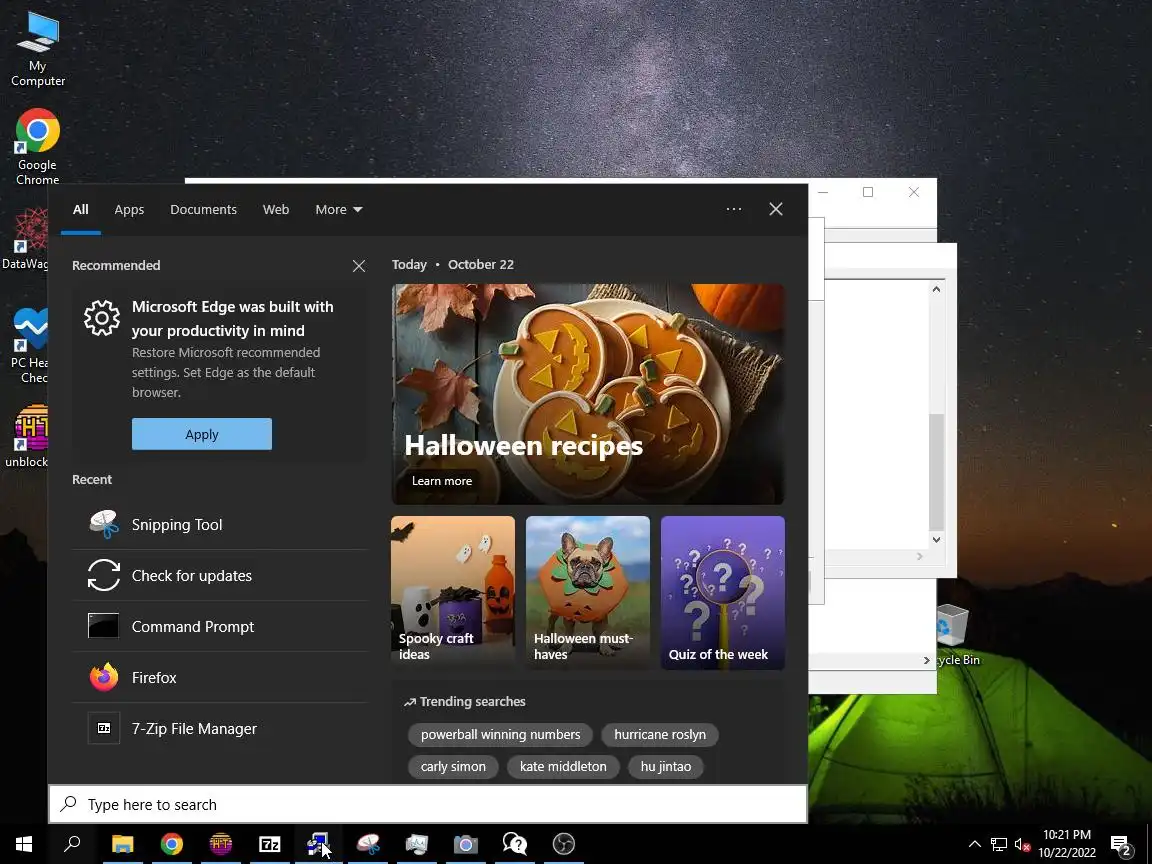Focus the Type here to search box
Viewport: 1152px width, 864px height.
[428, 804]
